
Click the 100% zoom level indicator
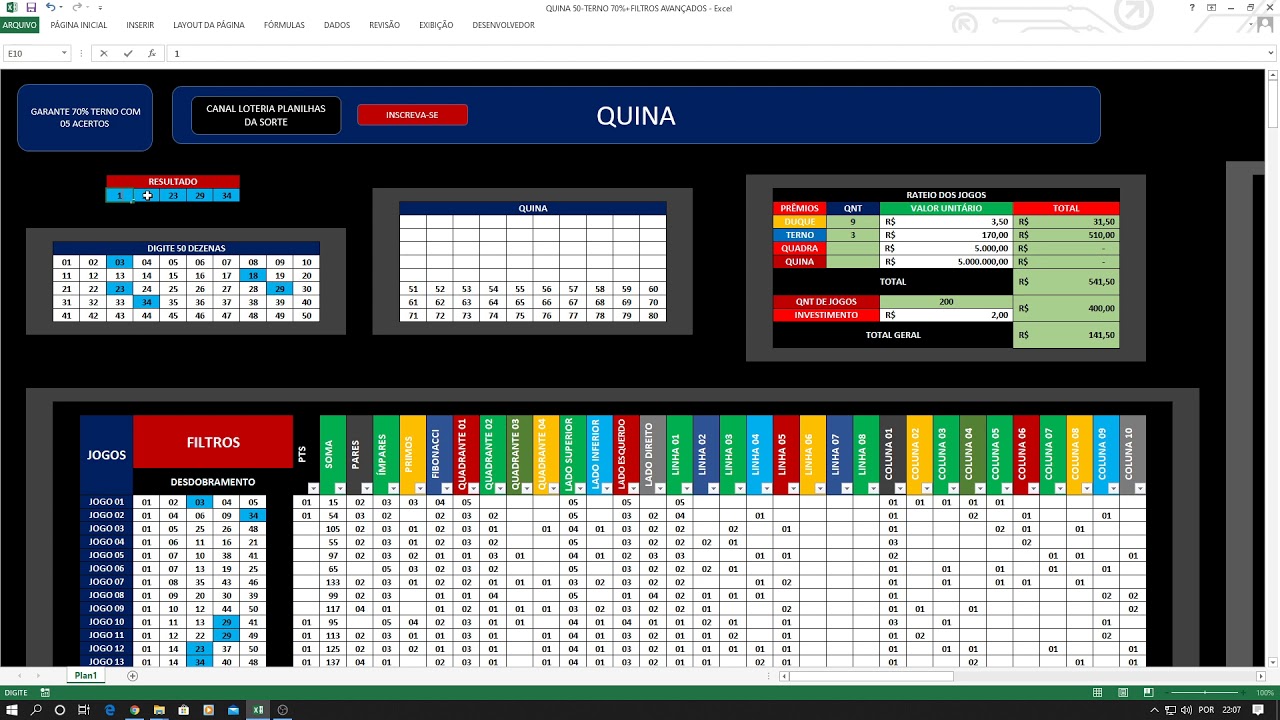pos(1264,692)
